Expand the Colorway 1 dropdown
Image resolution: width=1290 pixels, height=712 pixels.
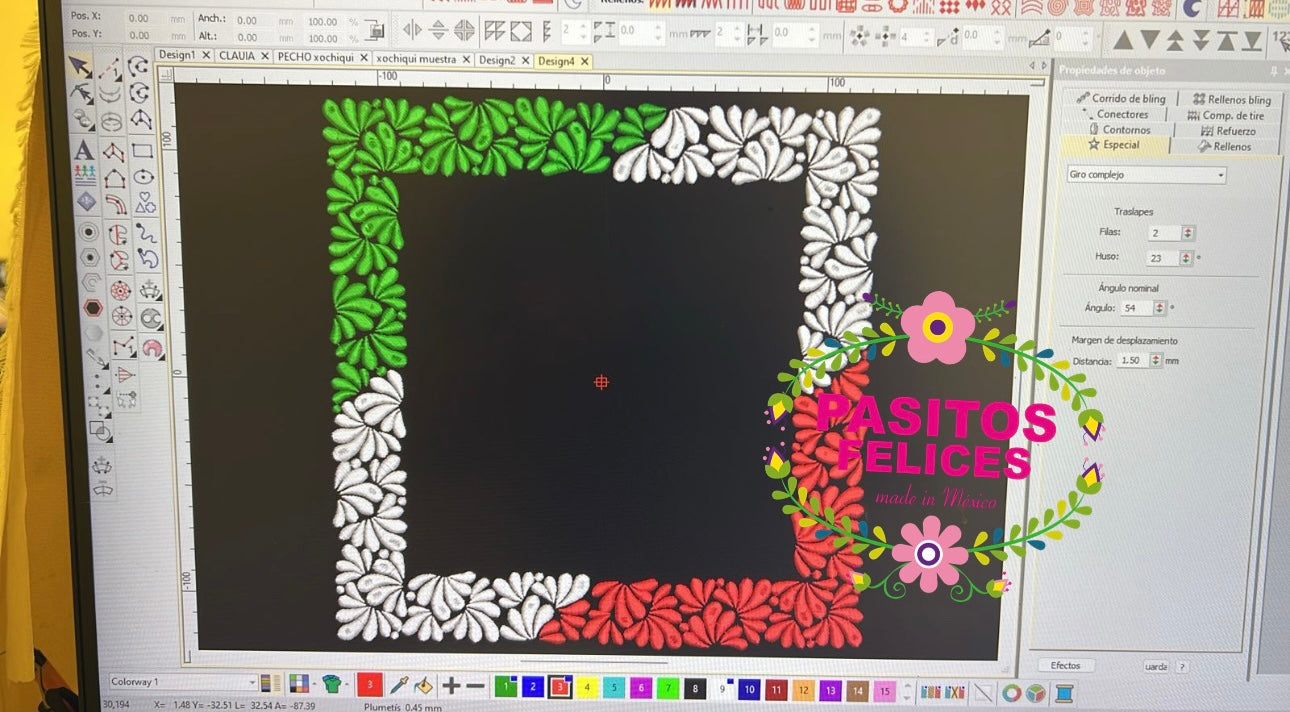[251, 682]
